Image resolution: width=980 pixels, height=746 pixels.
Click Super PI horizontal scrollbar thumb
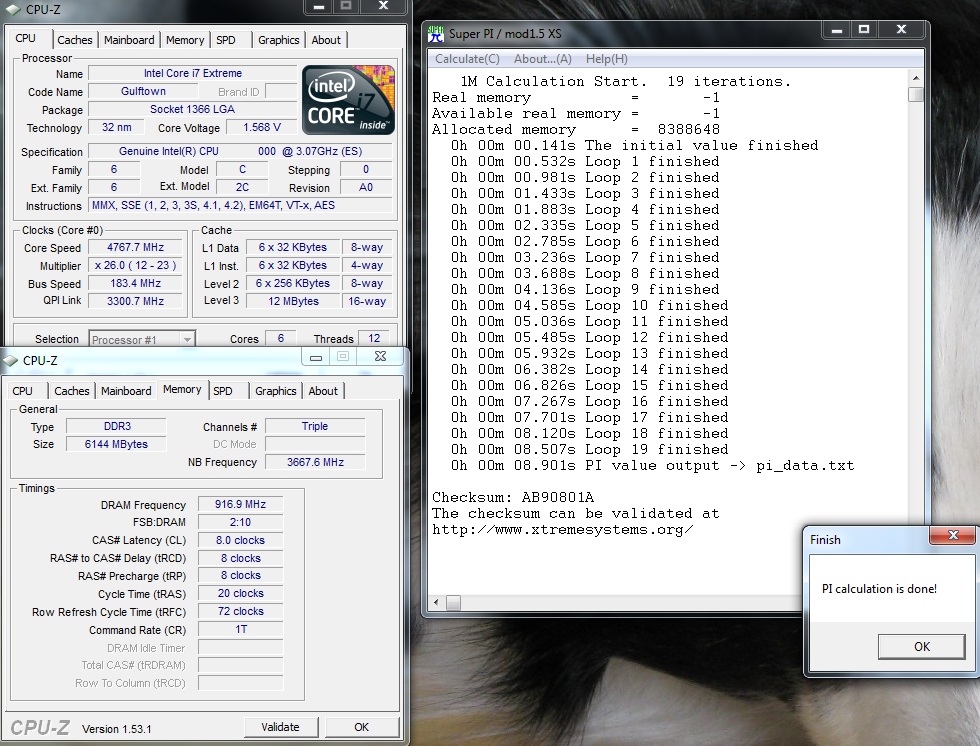tap(454, 602)
